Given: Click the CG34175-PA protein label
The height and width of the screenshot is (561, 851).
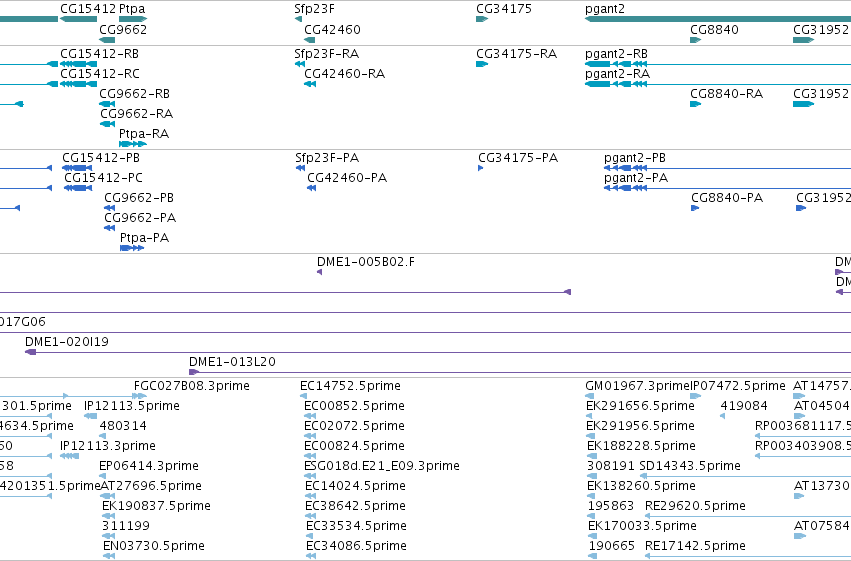Looking at the screenshot, I should [518, 158].
